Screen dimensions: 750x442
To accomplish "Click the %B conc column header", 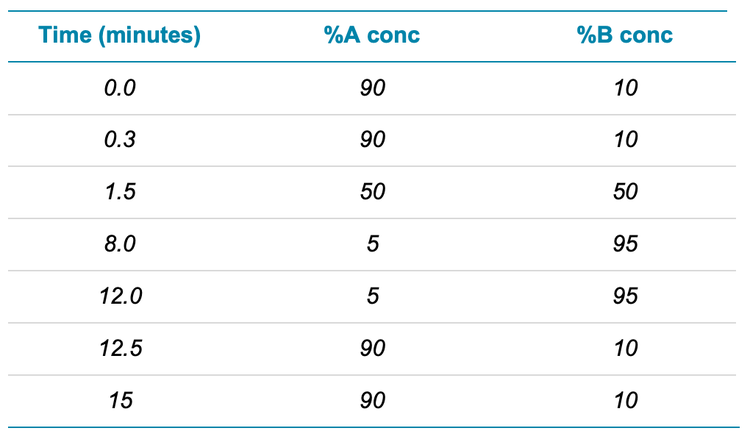I will click(625, 36).
